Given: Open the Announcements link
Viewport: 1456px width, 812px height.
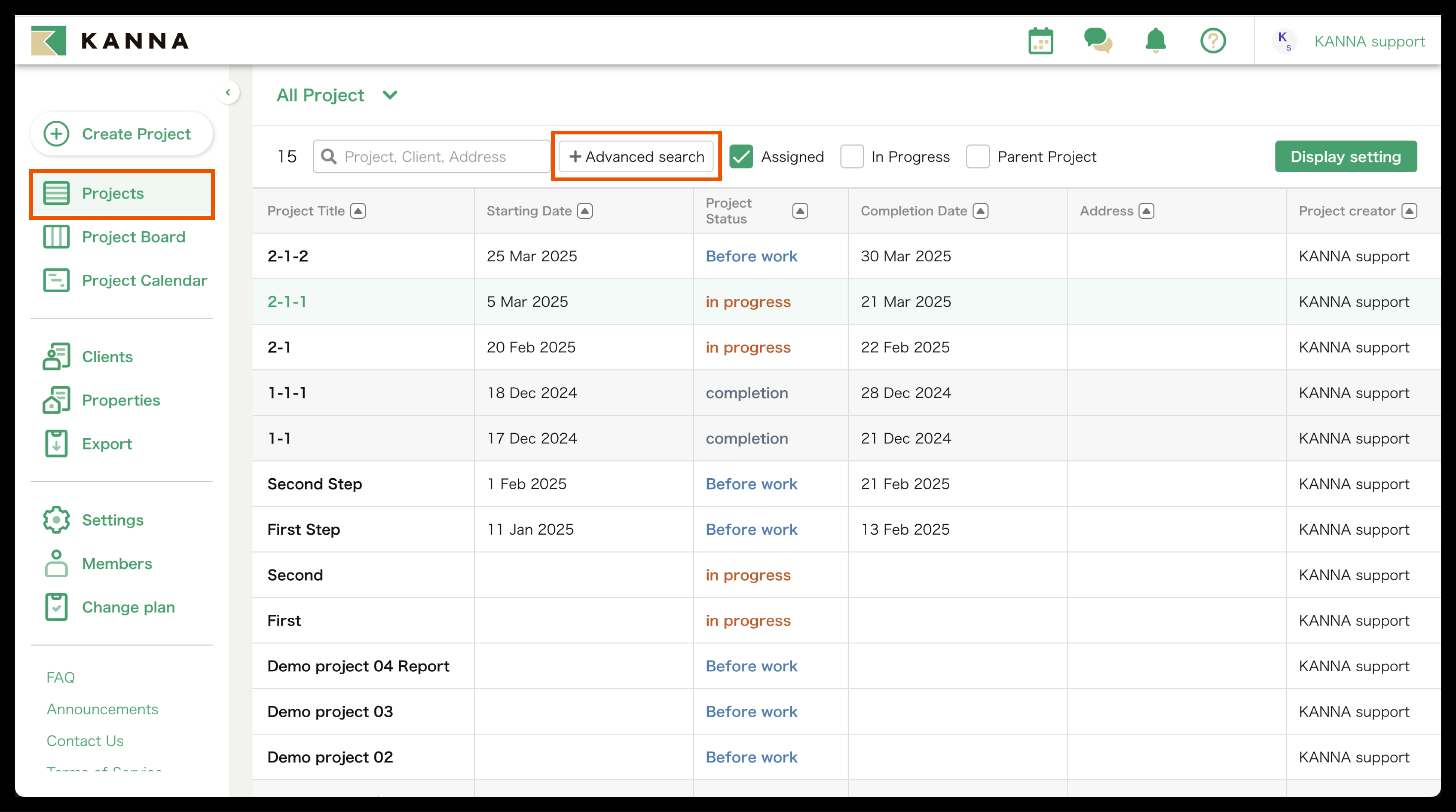Looking at the screenshot, I should 102,709.
